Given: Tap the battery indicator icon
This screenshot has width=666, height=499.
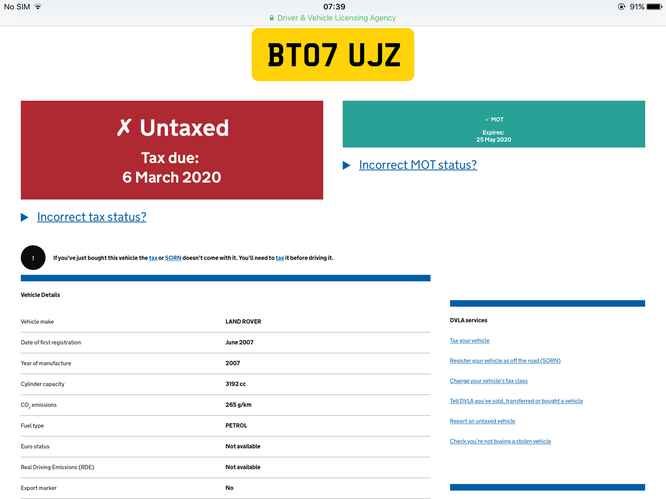Looking at the screenshot, I should (655, 7).
